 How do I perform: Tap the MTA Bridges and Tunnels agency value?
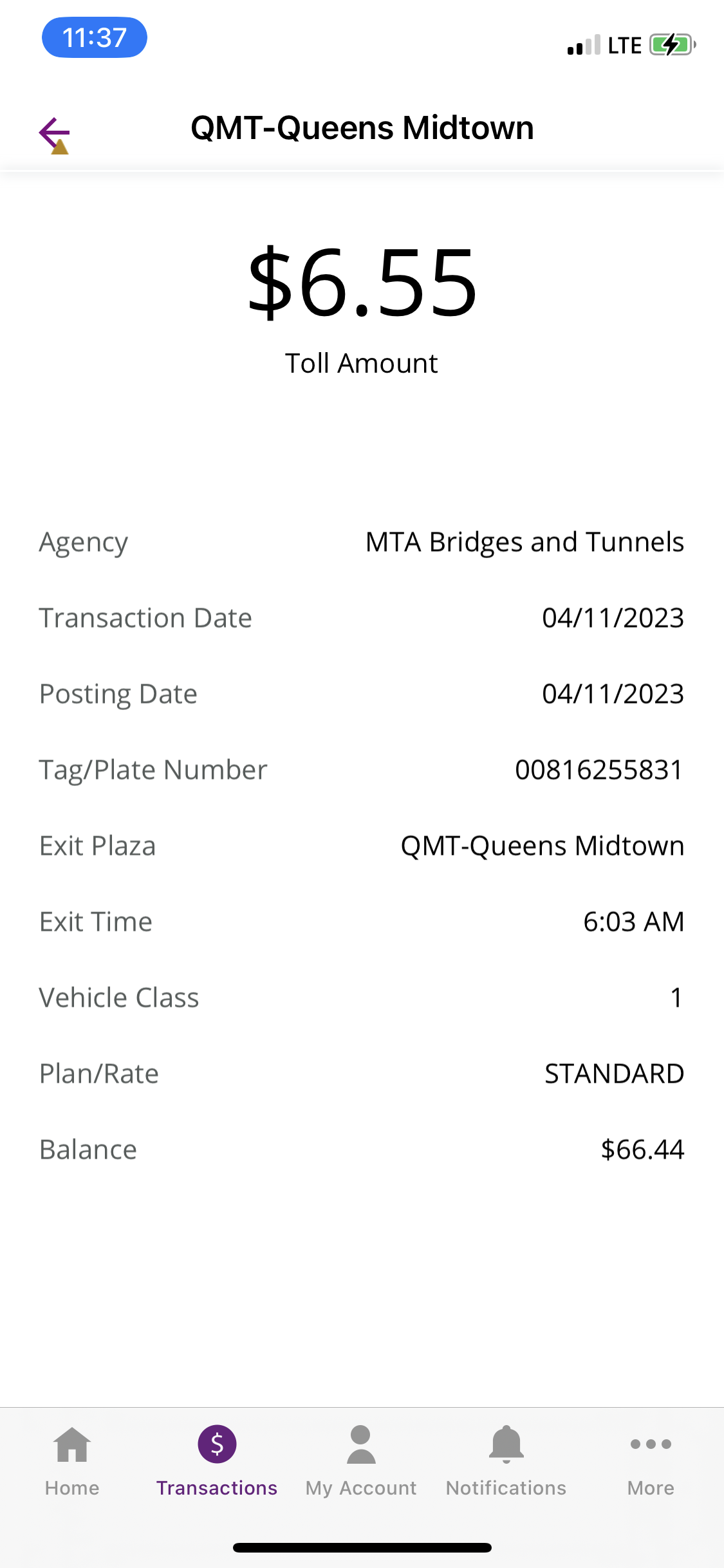pos(524,542)
